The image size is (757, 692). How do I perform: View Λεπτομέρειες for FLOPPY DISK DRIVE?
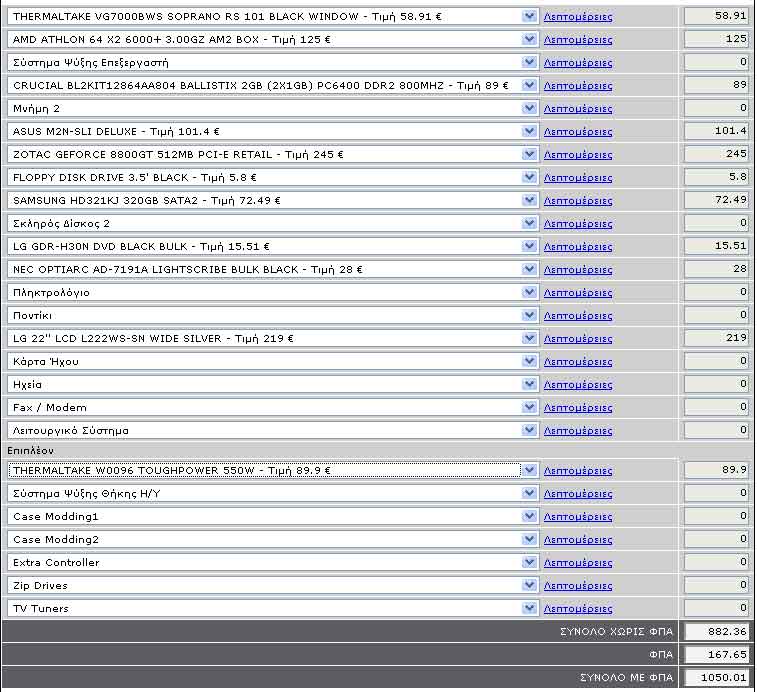[x=578, y=178]
